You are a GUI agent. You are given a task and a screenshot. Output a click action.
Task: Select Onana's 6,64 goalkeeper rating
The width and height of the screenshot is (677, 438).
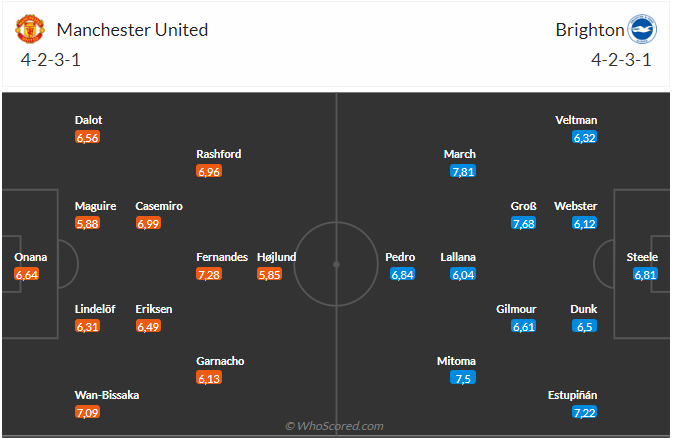coord(27,274)
